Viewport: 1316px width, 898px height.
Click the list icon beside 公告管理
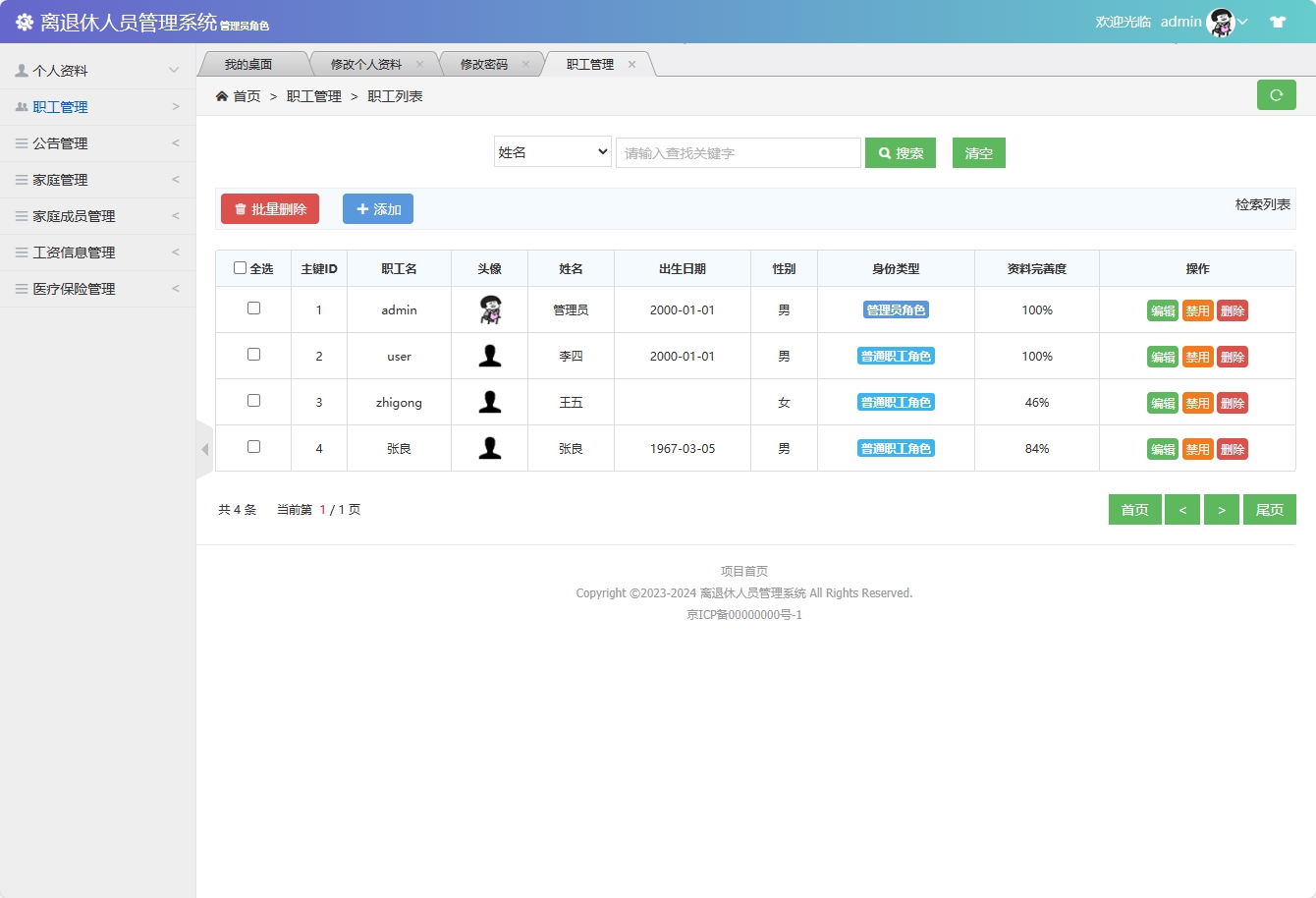click(x=22, y=142)
